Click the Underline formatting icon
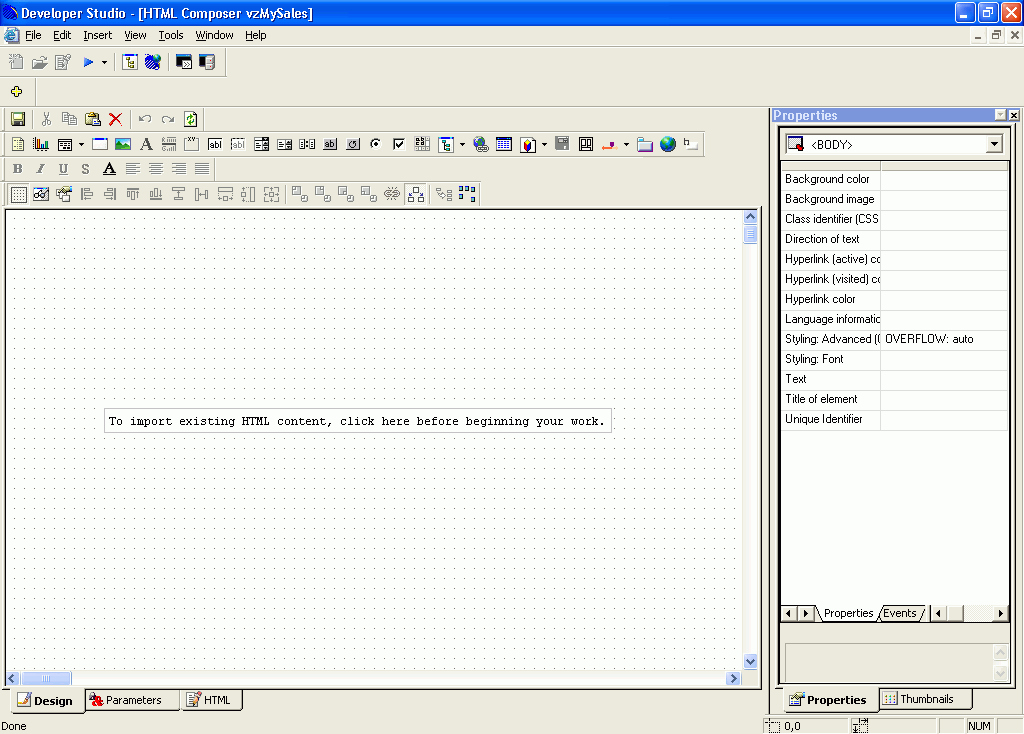Screen dimensions: 1024x734 coord(63,168)
